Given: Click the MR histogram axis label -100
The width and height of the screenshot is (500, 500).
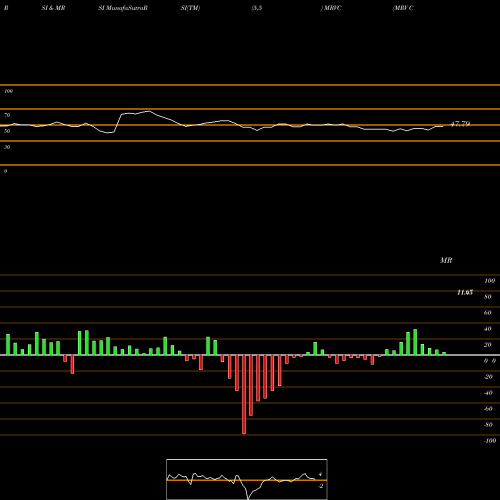Looking at the screenshot, I should (490, 441).
